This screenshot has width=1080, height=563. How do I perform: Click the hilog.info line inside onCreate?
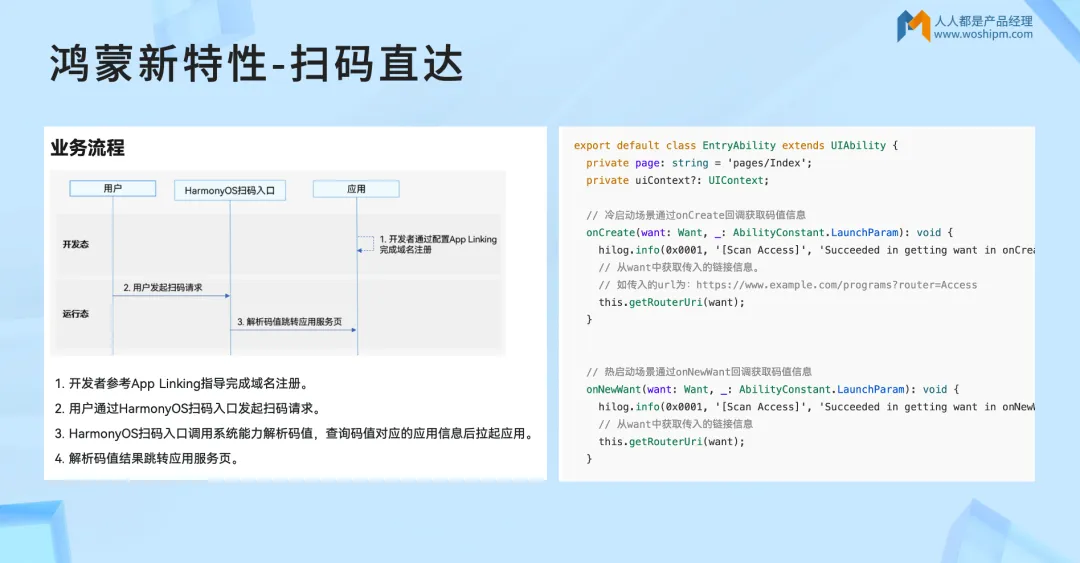816,250
